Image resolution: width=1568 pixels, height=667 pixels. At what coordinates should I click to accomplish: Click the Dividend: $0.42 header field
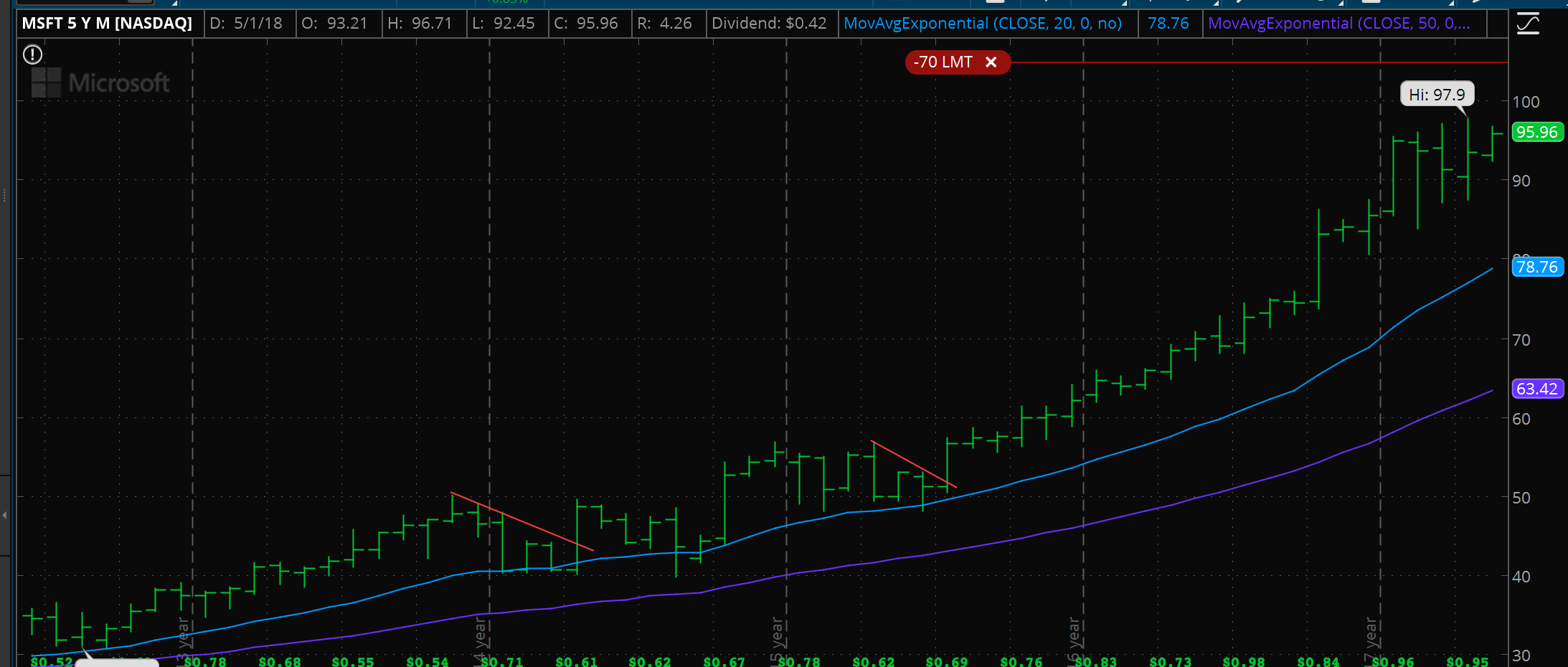pyautogui.click(x=769, y=24)
